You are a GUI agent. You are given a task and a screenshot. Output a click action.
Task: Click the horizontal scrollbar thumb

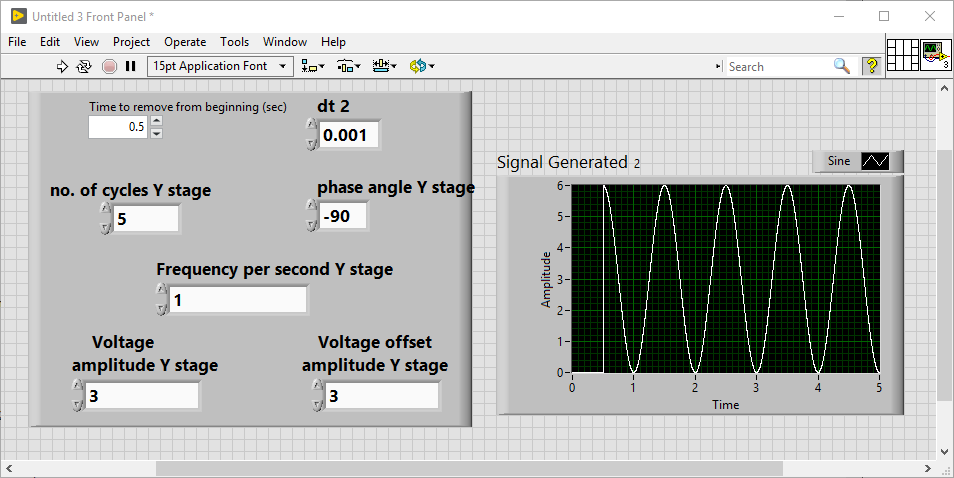point(469,468)
